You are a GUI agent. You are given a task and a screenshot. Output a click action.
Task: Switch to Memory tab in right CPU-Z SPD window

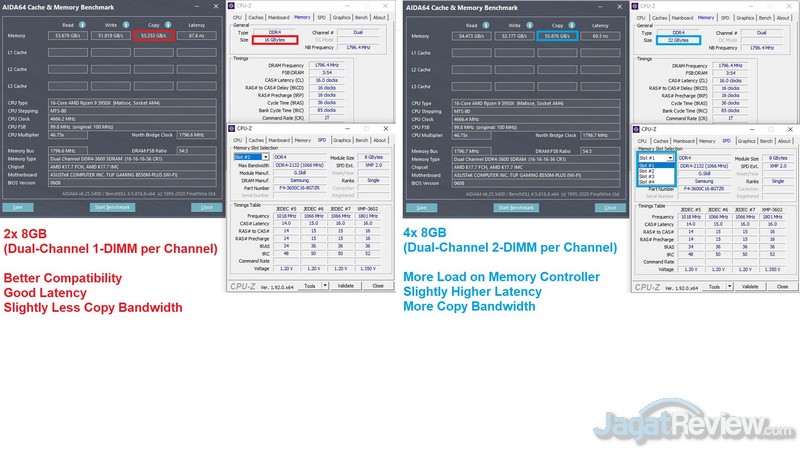[707, 141]
